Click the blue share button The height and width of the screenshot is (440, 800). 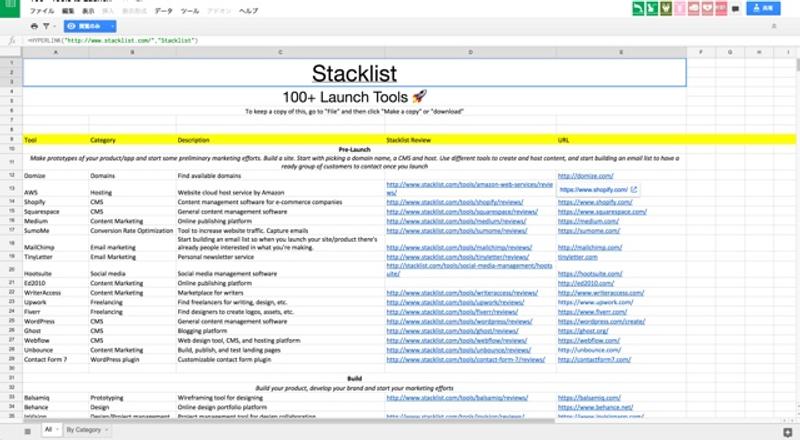(768, 8)
